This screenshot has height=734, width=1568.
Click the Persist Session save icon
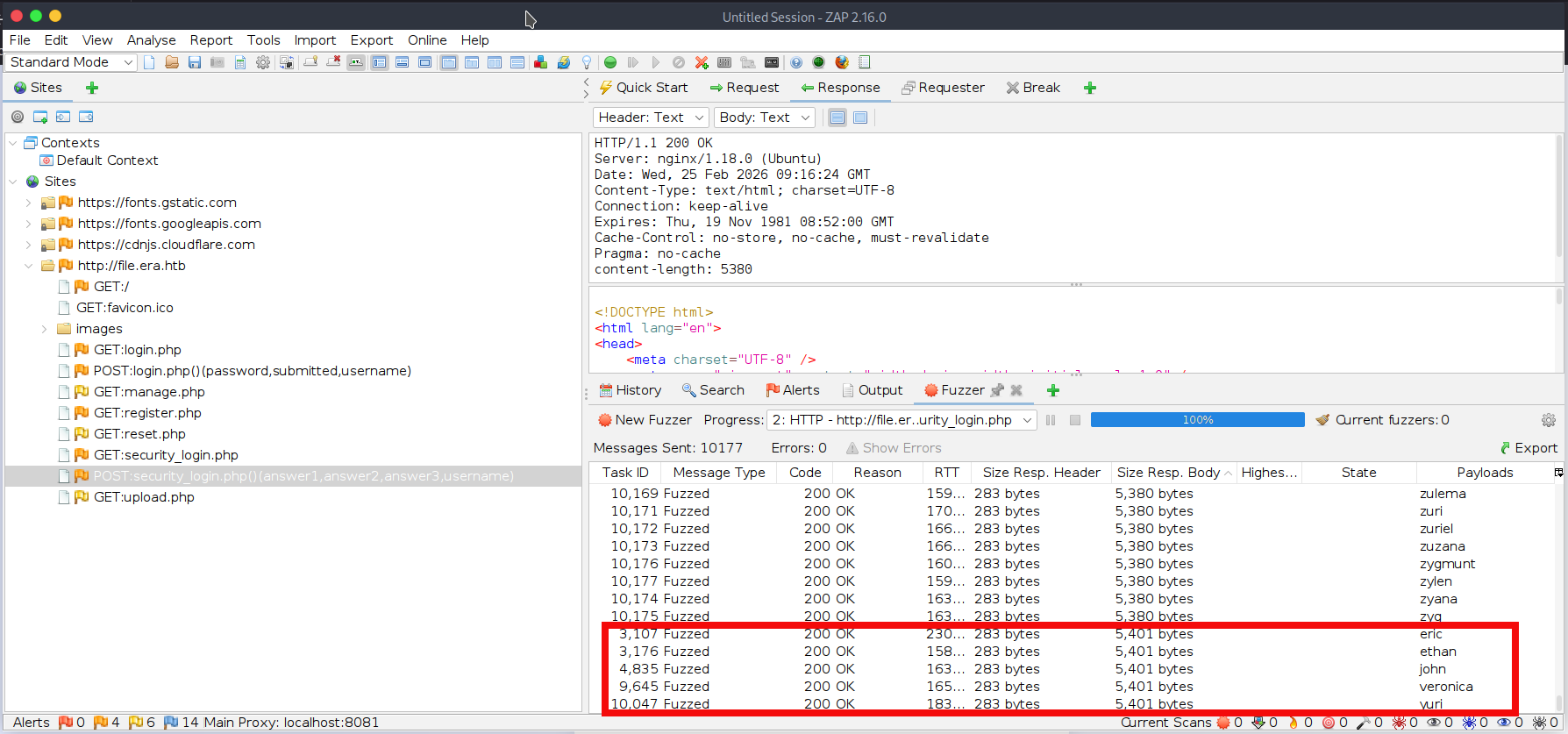pyautogui.click(x=195, y=62)
